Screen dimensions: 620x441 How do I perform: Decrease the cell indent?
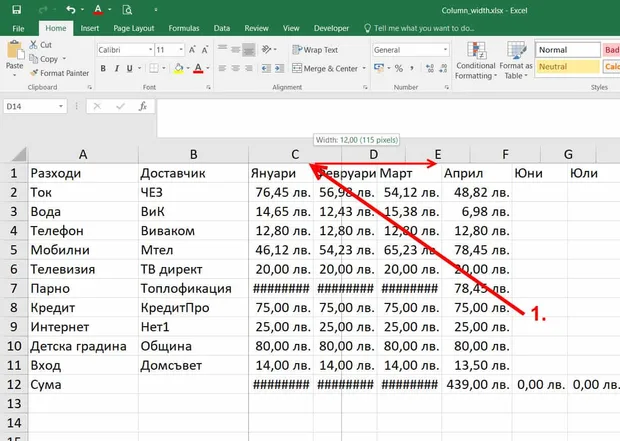click(x=266, y=68)
